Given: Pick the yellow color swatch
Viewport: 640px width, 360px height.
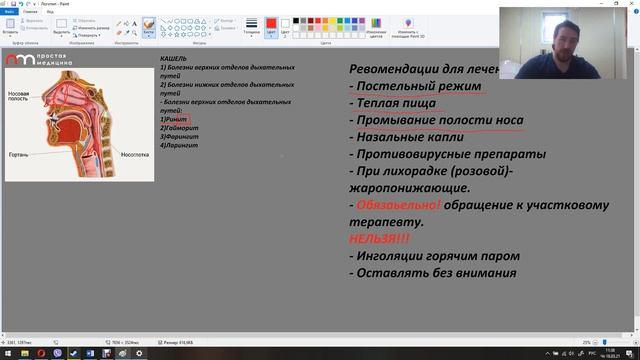Looking at the screenshot, I should [333, 21].
